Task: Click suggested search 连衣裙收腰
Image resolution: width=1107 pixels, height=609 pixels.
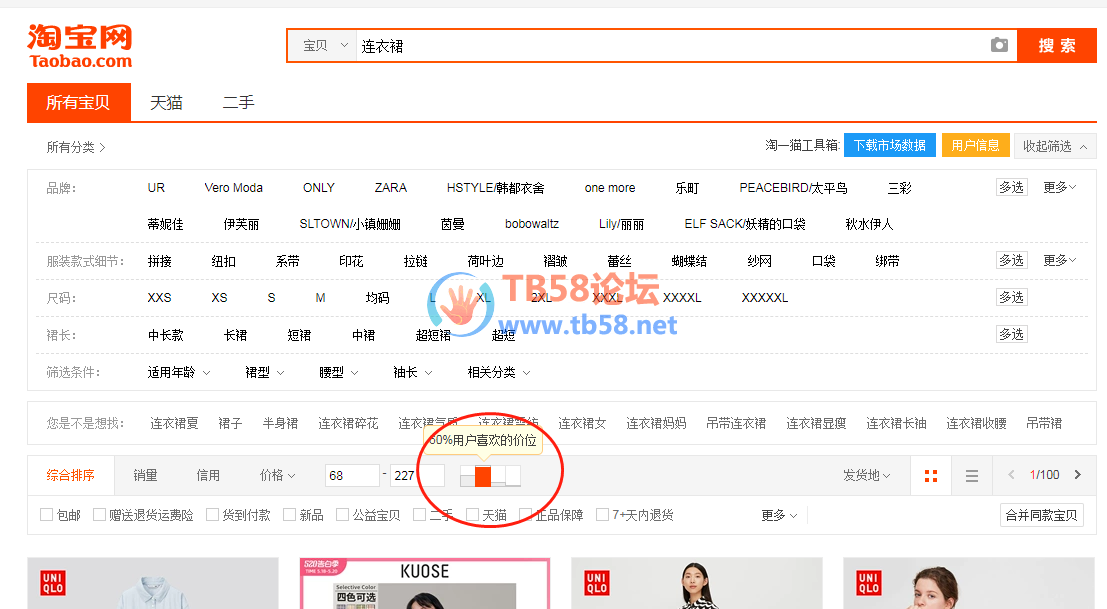Action: click(976, 423)
